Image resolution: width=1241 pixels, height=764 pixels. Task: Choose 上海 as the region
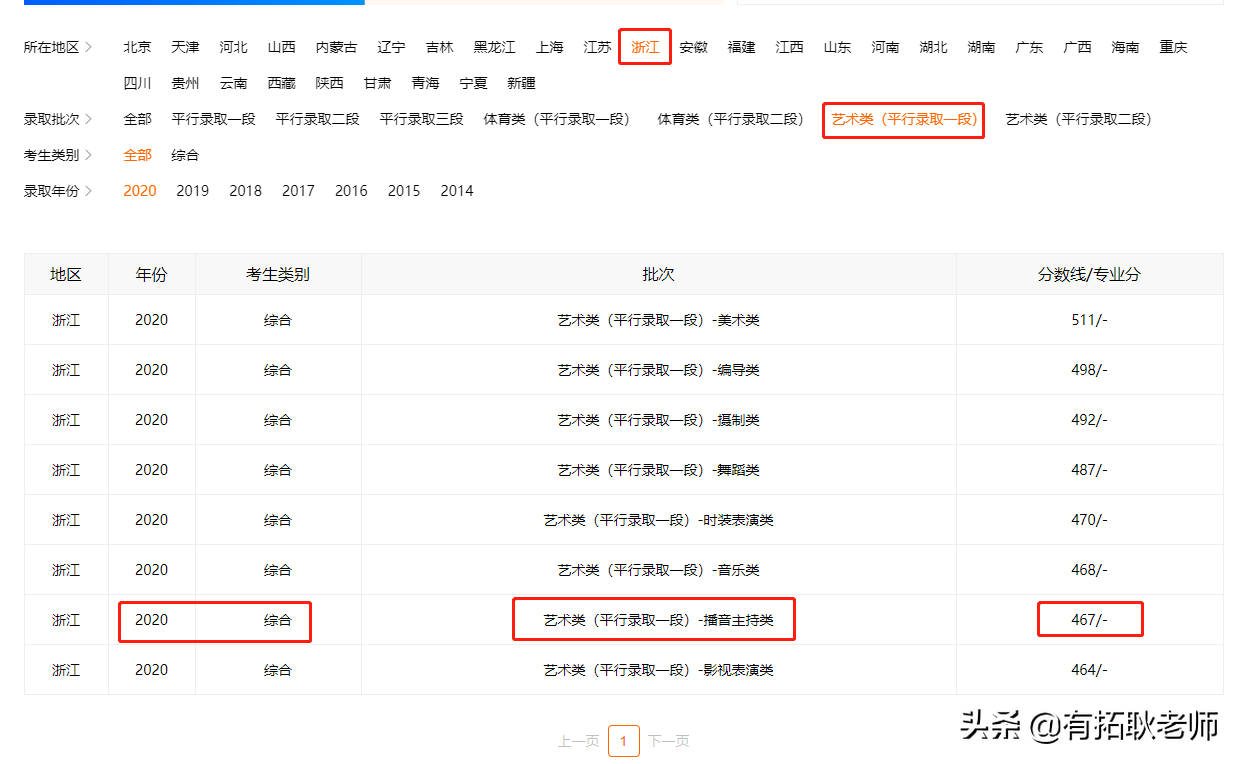coord(548,46)
